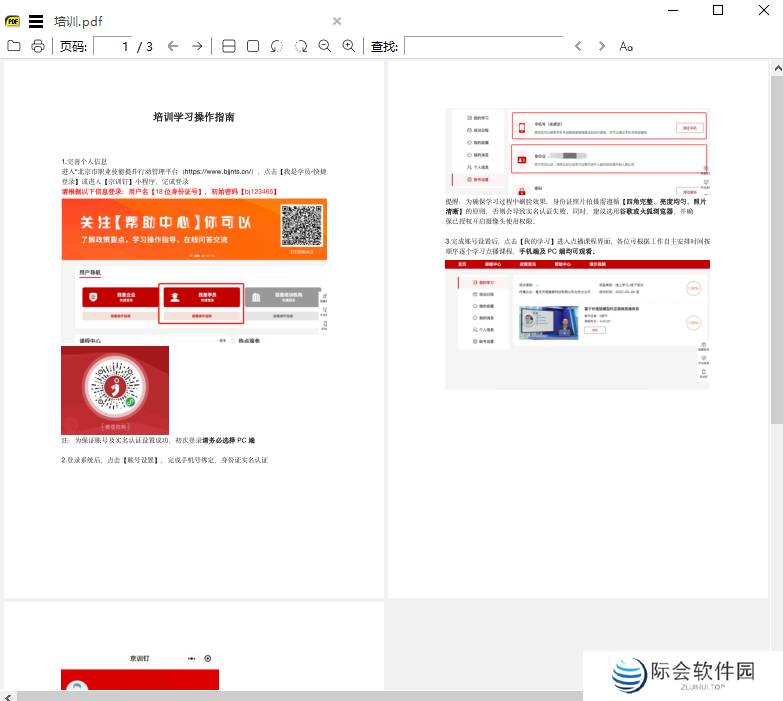Zoom in with the magnifier plus icon
The width and height of the screenshot is (783, 701).
pos(349,46)
